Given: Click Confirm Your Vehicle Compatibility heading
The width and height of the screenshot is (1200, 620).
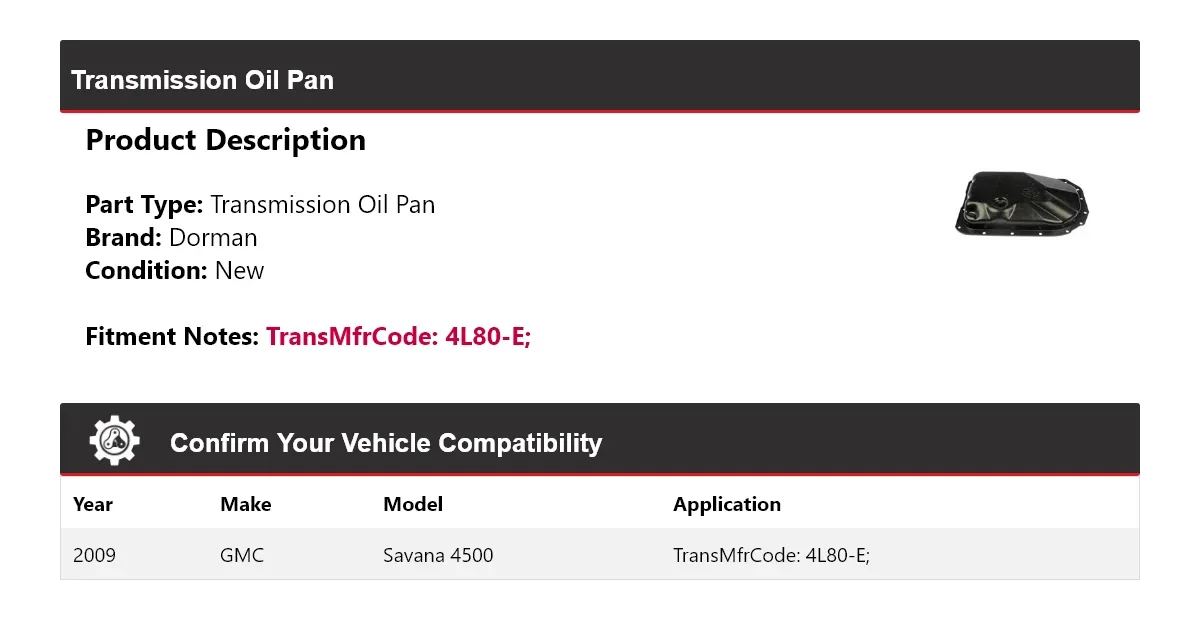Looking at the screenshot, I should coord(386,443).
